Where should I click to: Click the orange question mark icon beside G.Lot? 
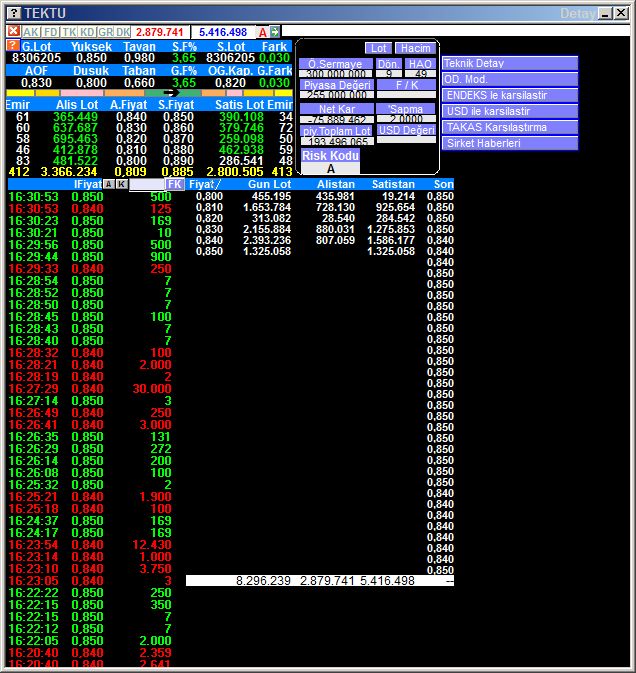[x=13, y=45]
